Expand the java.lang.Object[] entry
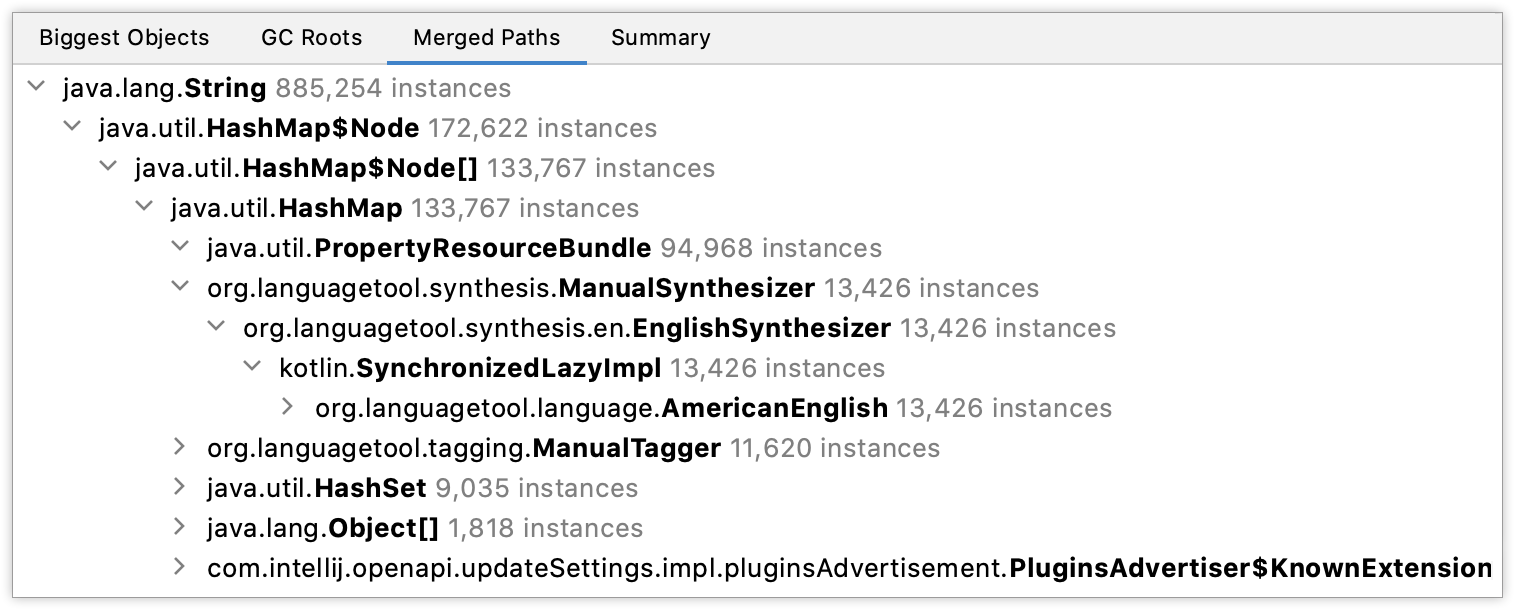The image size is (1515, 610). click(x=179, y=528)
